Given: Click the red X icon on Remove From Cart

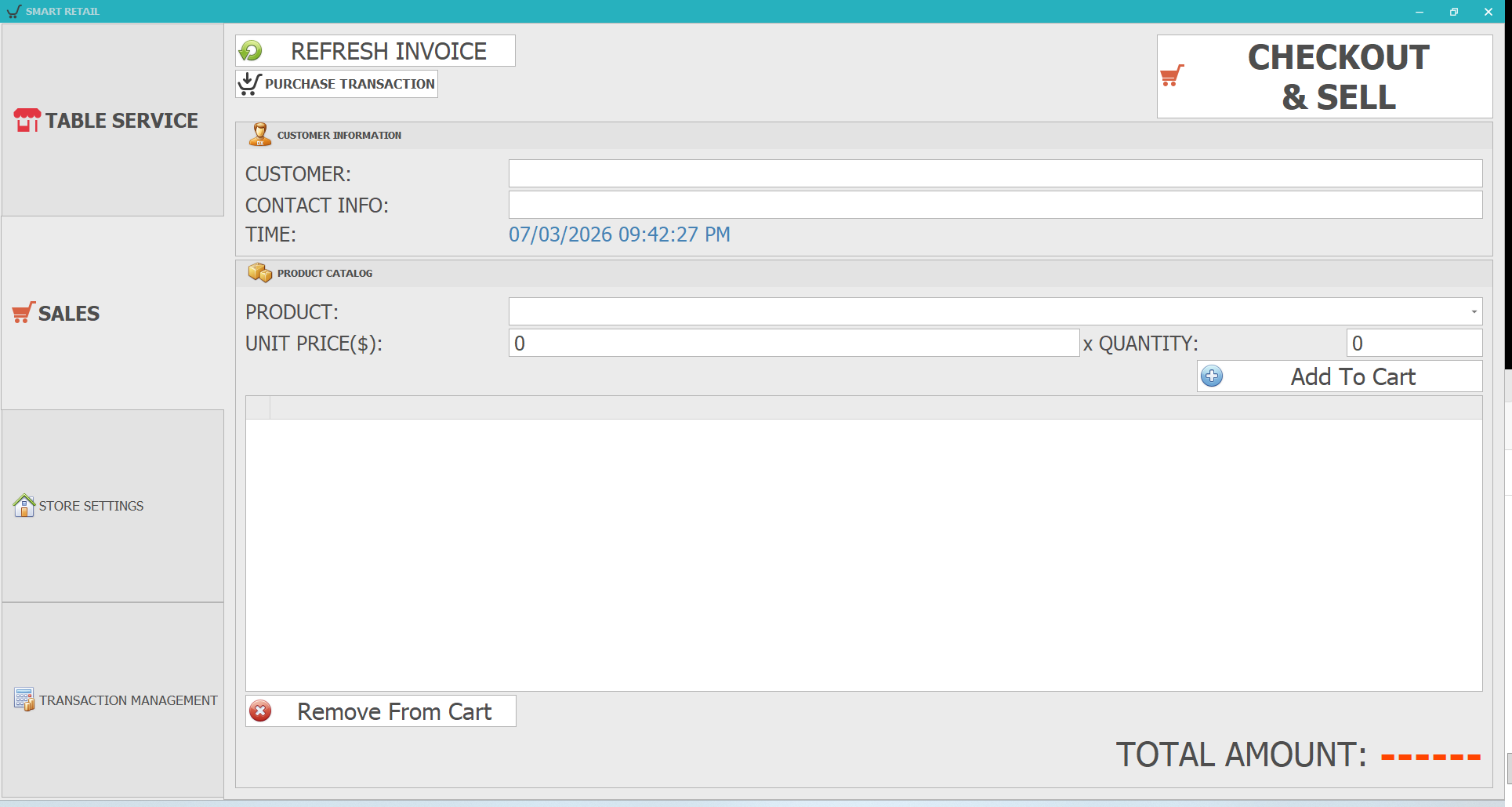Looking at the screenshot, I should point(261,711).
